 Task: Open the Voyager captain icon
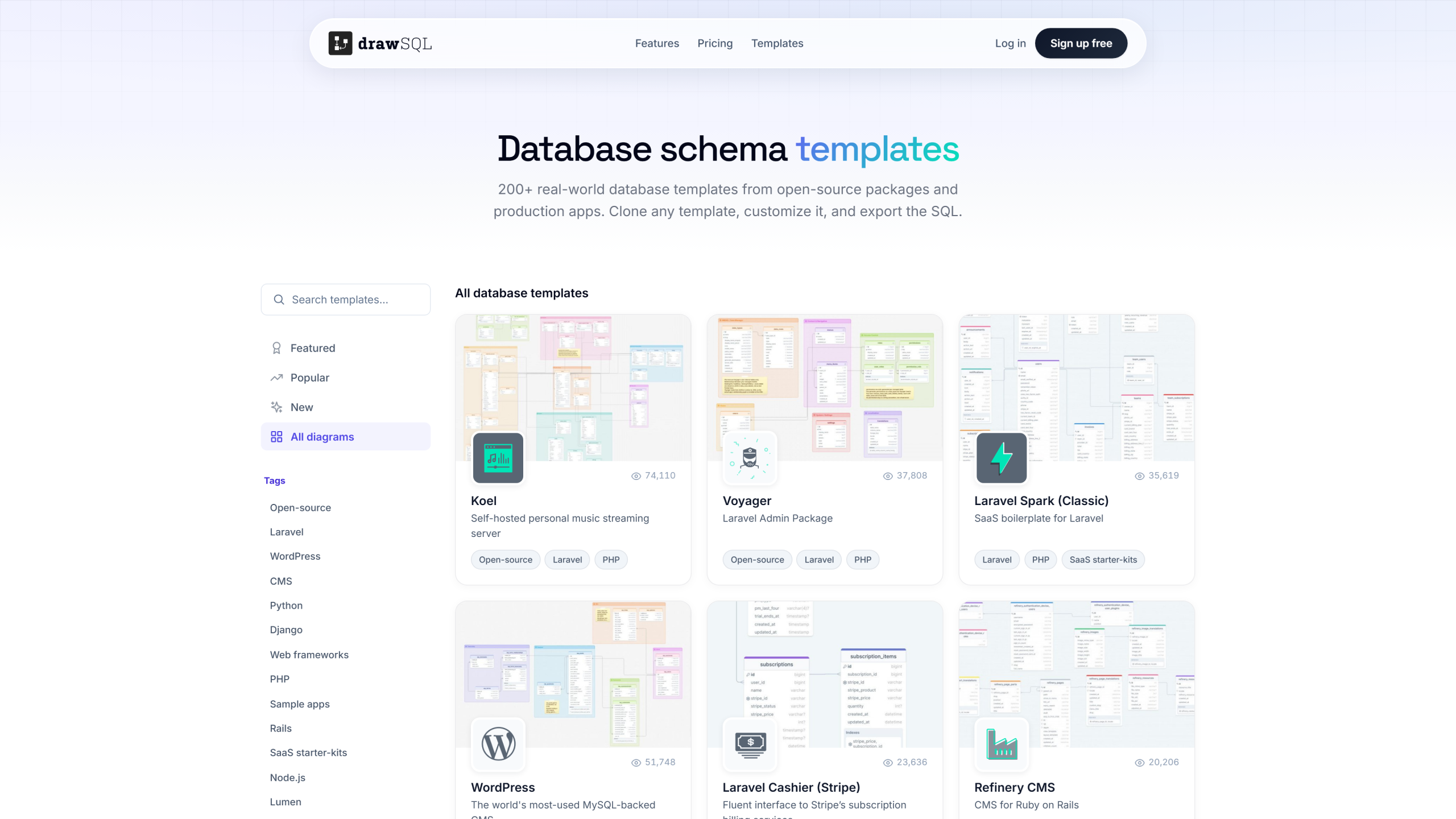click(x=750, y=458)
